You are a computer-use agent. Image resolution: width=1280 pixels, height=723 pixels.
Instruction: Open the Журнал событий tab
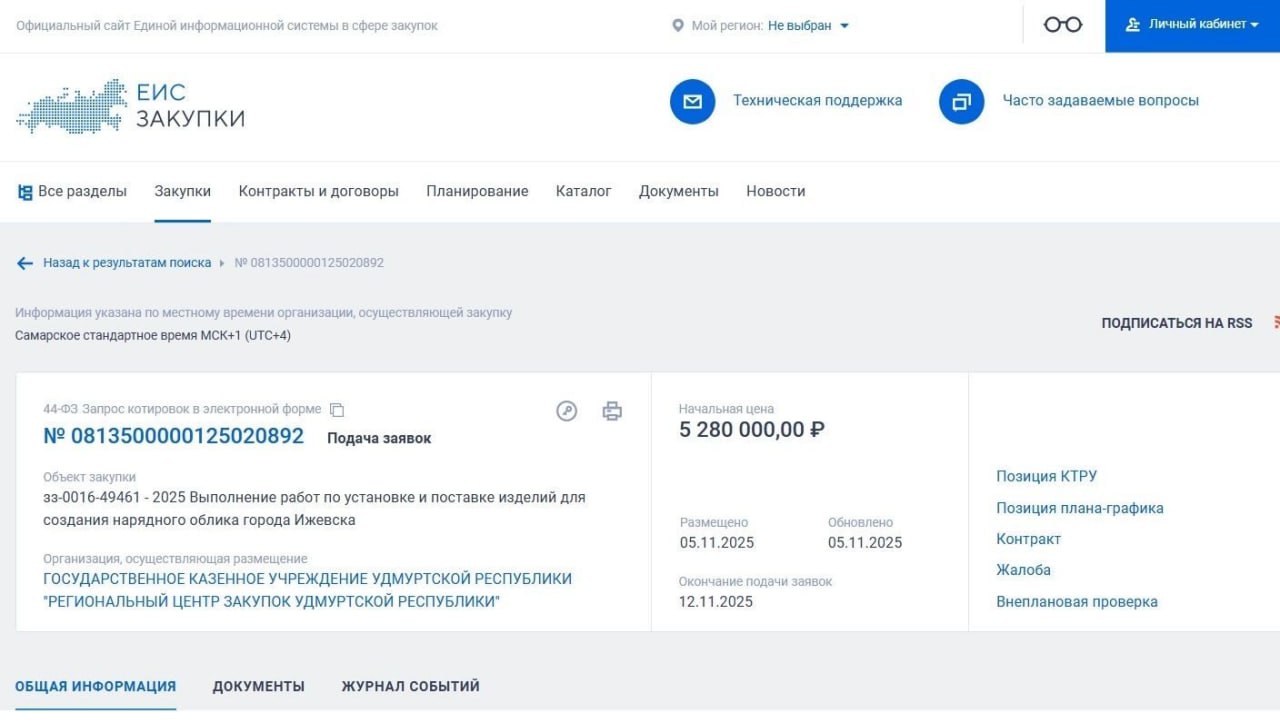click(x=411, y=686)
